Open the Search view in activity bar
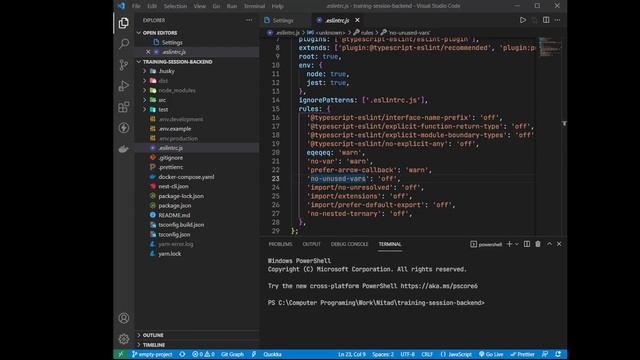The width and height of the screenshot is (640, 360). [124, 44]
